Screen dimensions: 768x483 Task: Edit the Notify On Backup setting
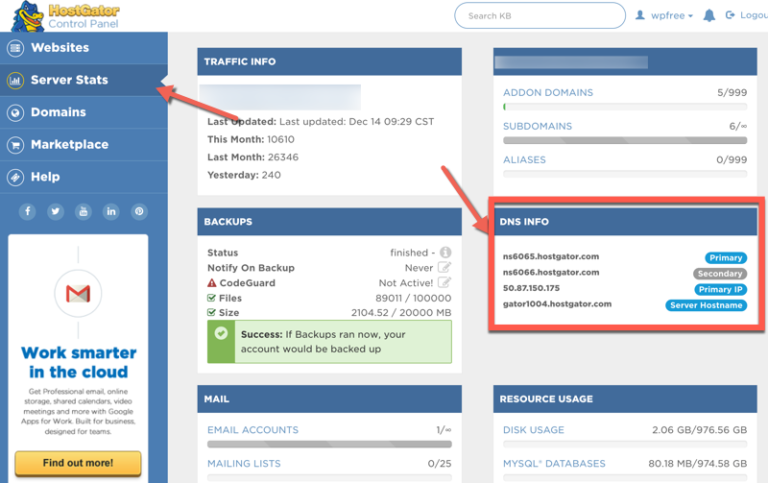pos(445,268)
